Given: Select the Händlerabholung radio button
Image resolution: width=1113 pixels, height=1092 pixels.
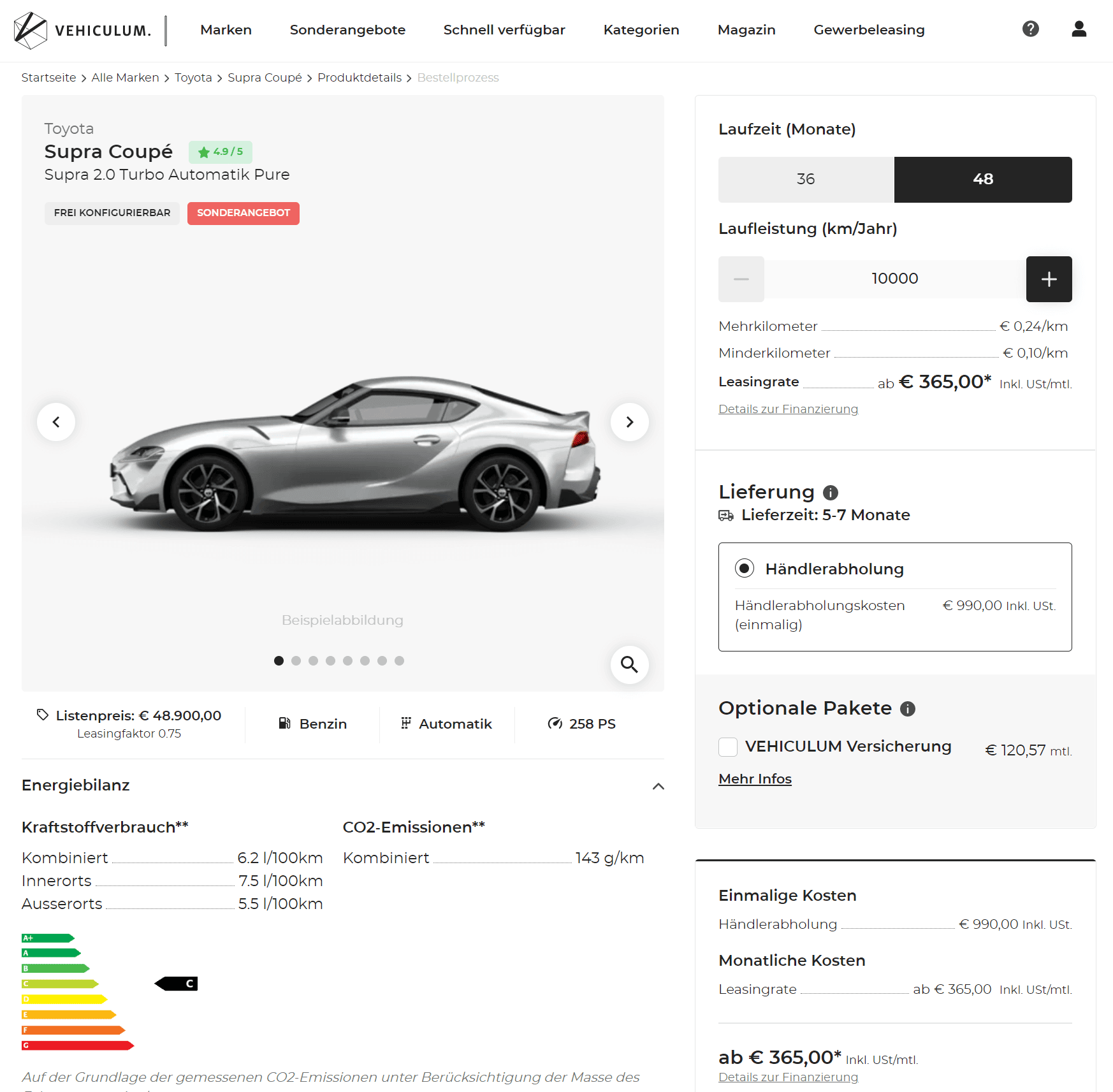Looking at the screenshot, I should point(745,568).
